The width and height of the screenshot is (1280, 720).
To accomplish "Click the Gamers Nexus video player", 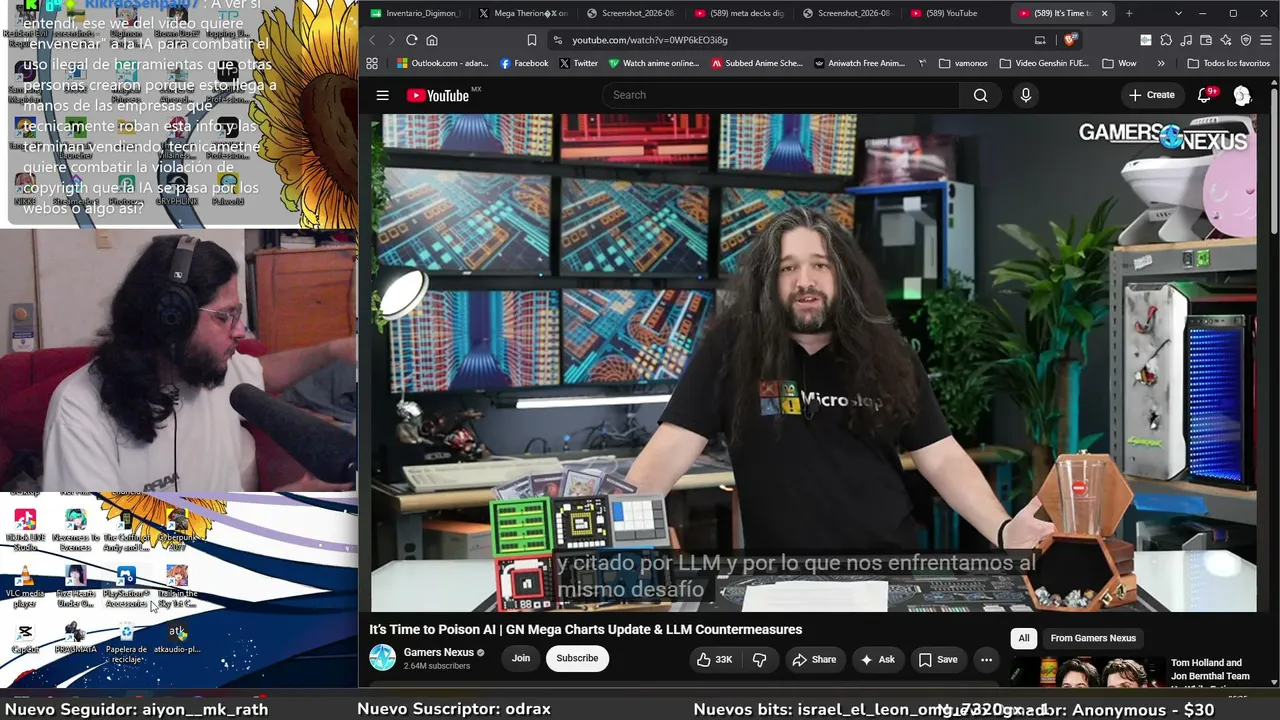I will tap(814, 362).
